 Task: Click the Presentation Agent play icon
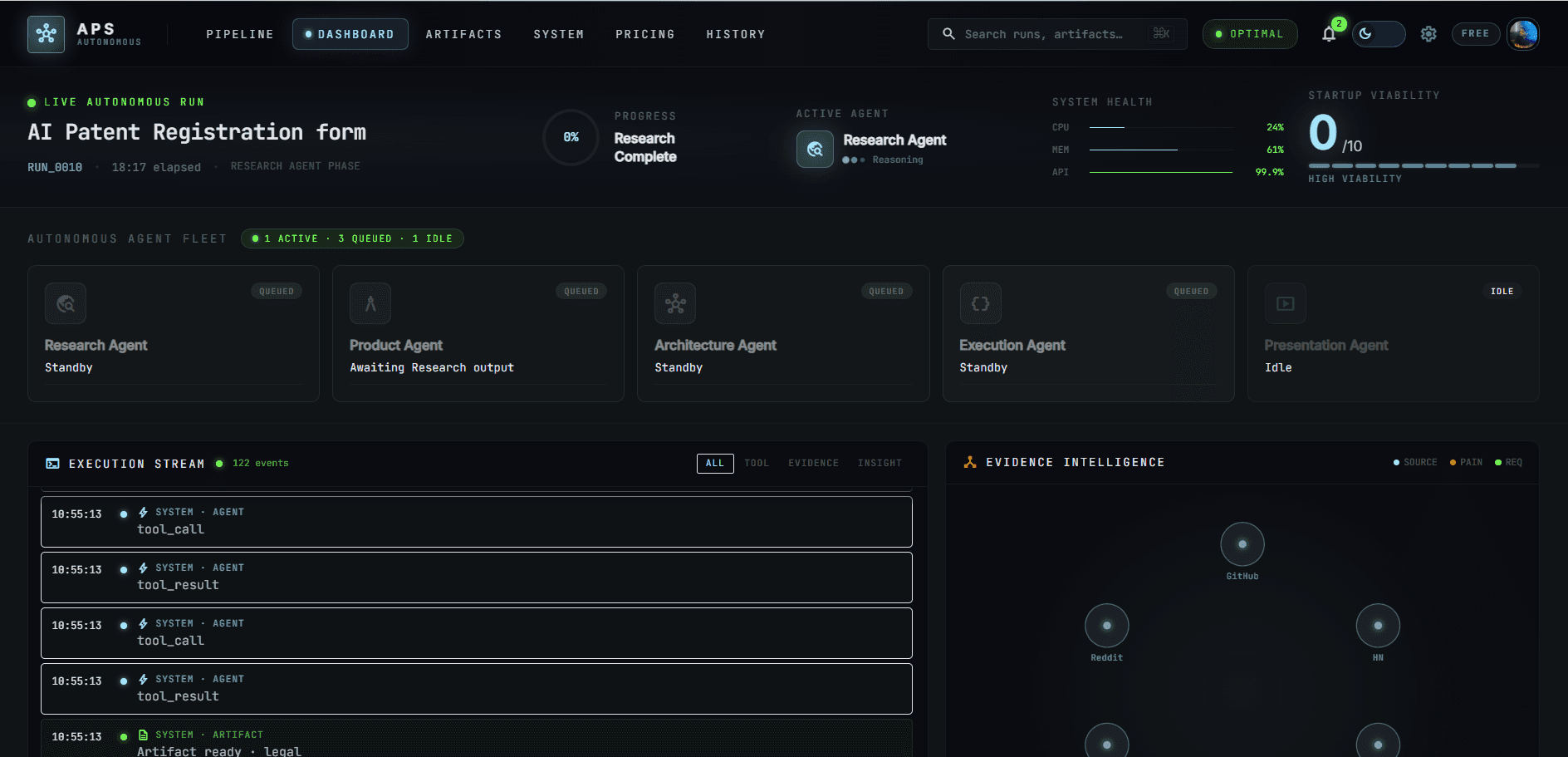[x=1286, y=303]
